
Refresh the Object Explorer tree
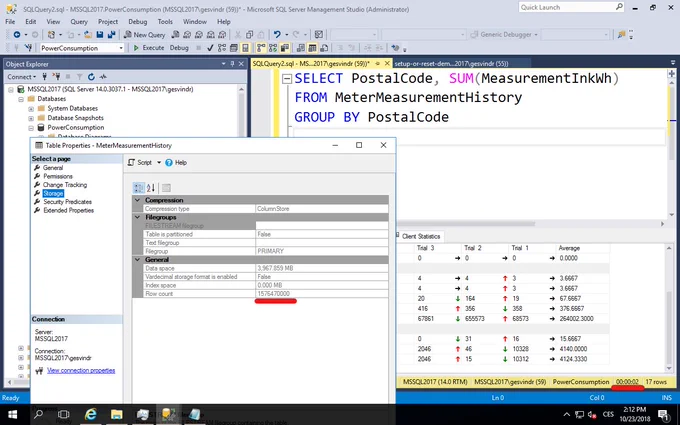(91, 77)
